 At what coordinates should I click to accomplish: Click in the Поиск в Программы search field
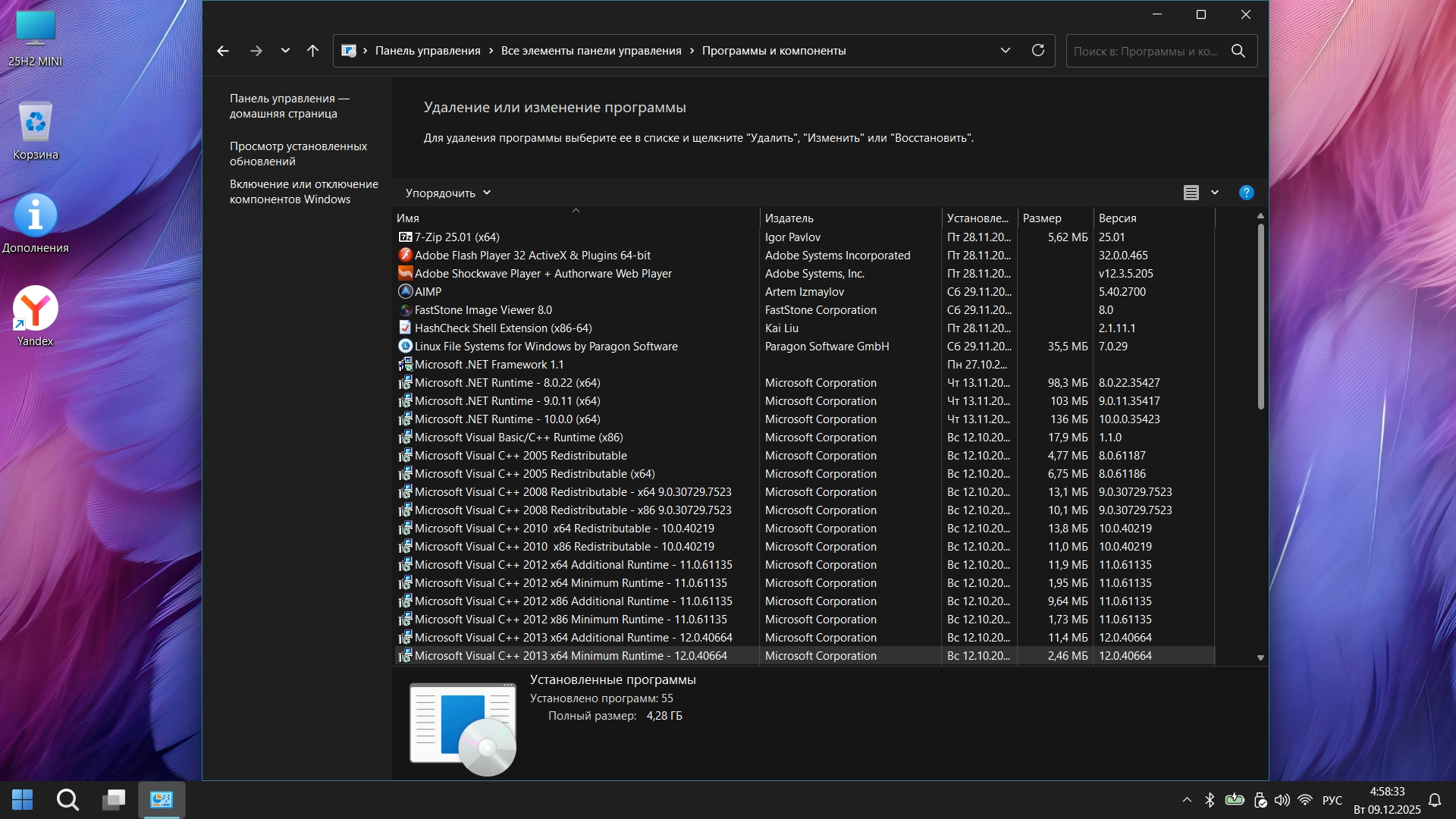point(1145,51)
